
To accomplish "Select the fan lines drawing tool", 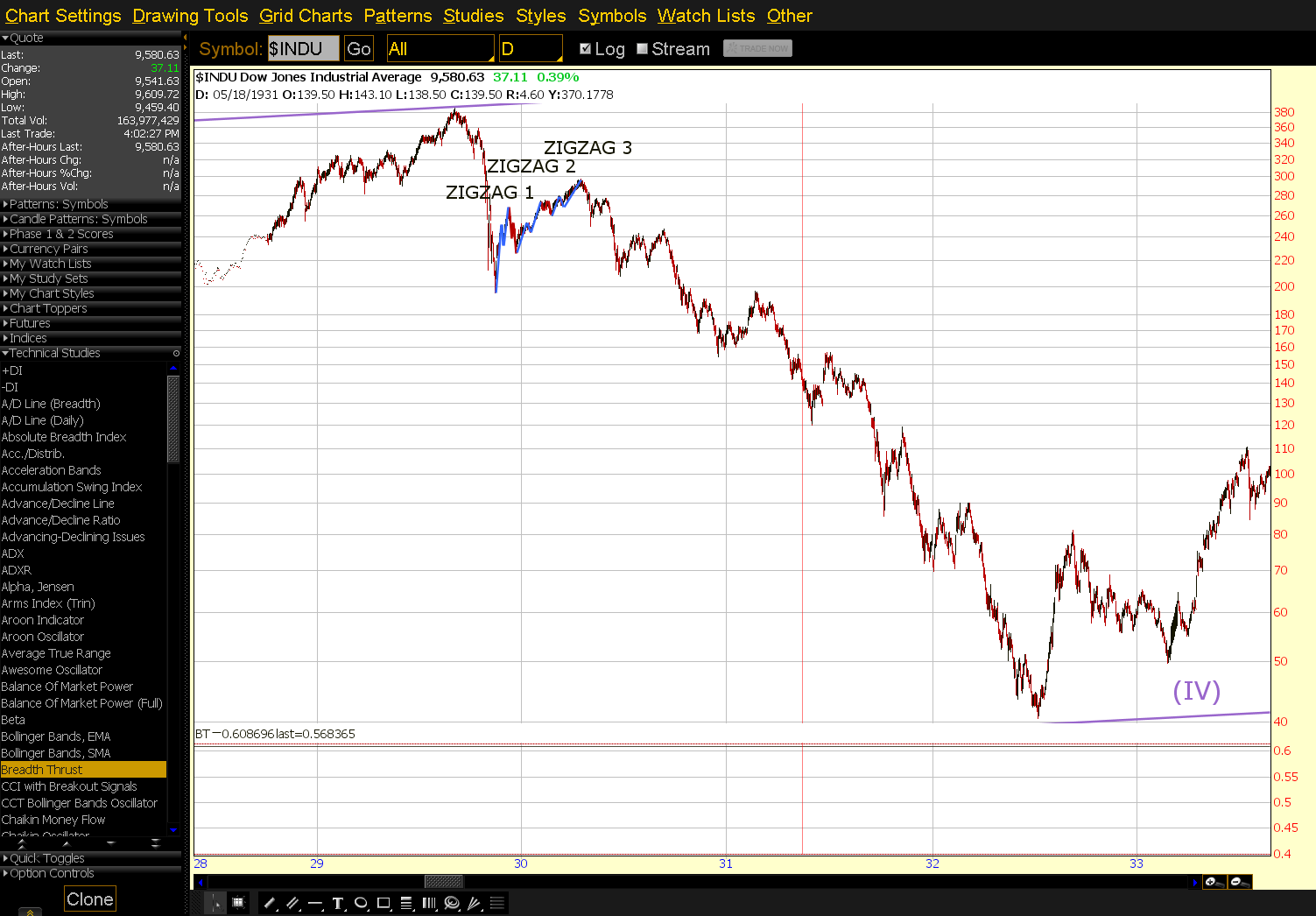I will [475, 903].
